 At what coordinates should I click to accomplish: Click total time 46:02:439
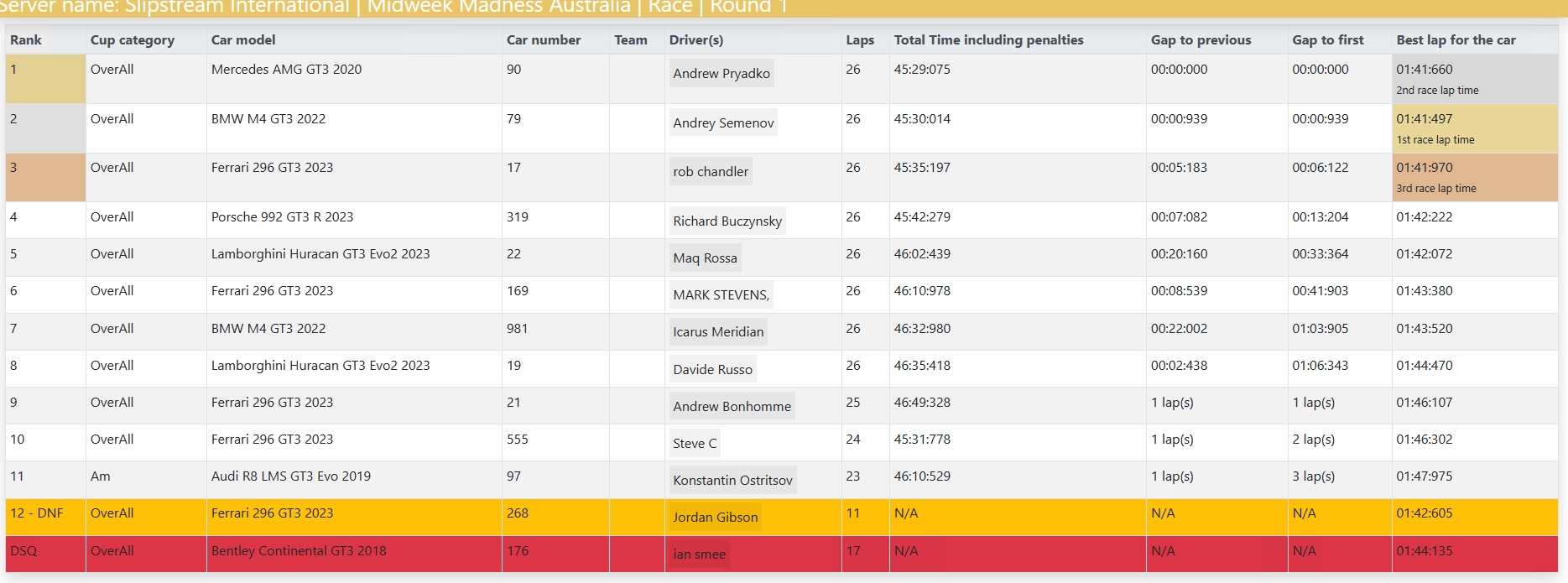pyautogui.click(x=922, y=254)
